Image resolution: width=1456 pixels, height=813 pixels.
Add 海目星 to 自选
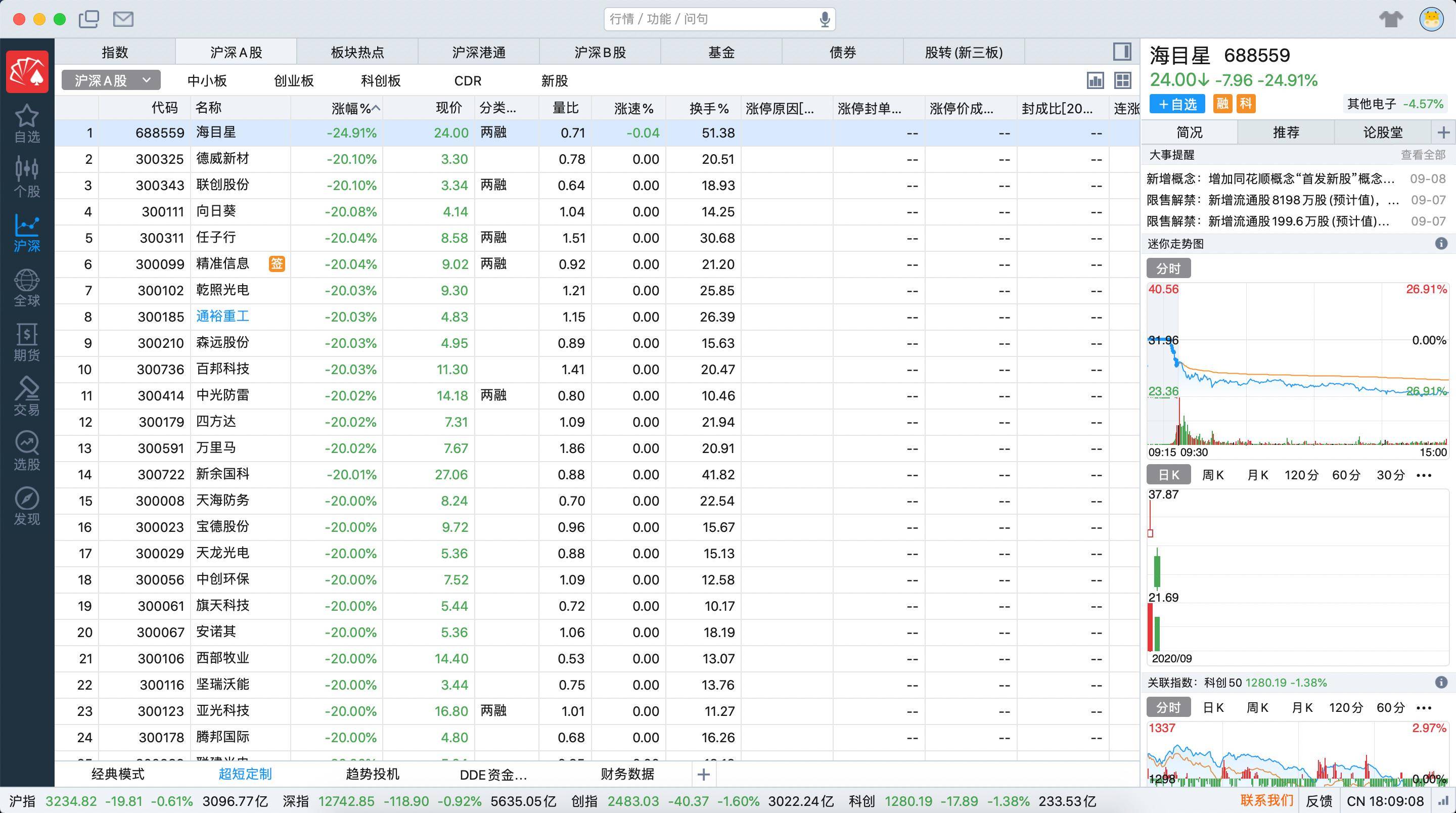(x=1178, y=104)
